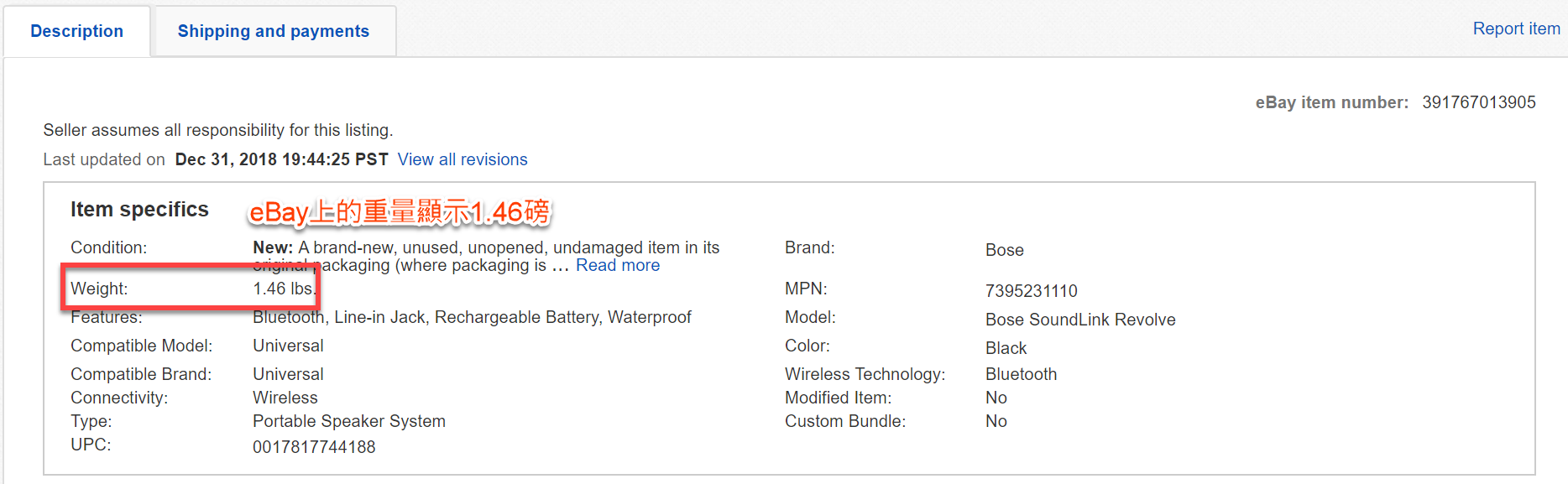
Task: Click the UPC number 0017817744188
Action: tap(314, 447)
